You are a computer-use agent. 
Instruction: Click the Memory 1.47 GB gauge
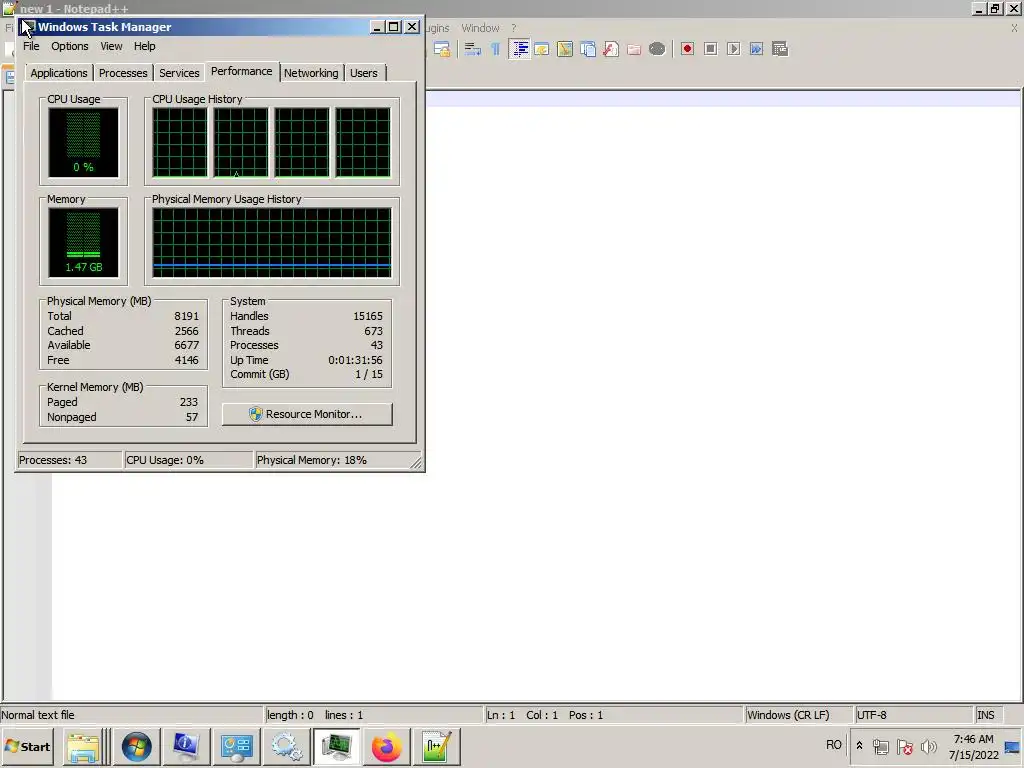84,242
